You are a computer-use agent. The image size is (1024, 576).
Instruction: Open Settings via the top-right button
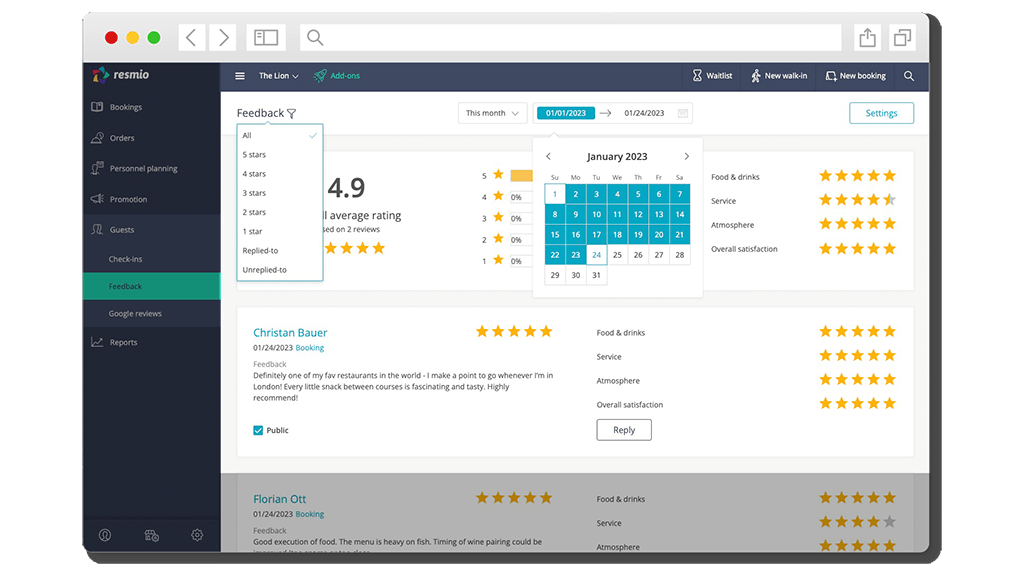click(881, 113)
